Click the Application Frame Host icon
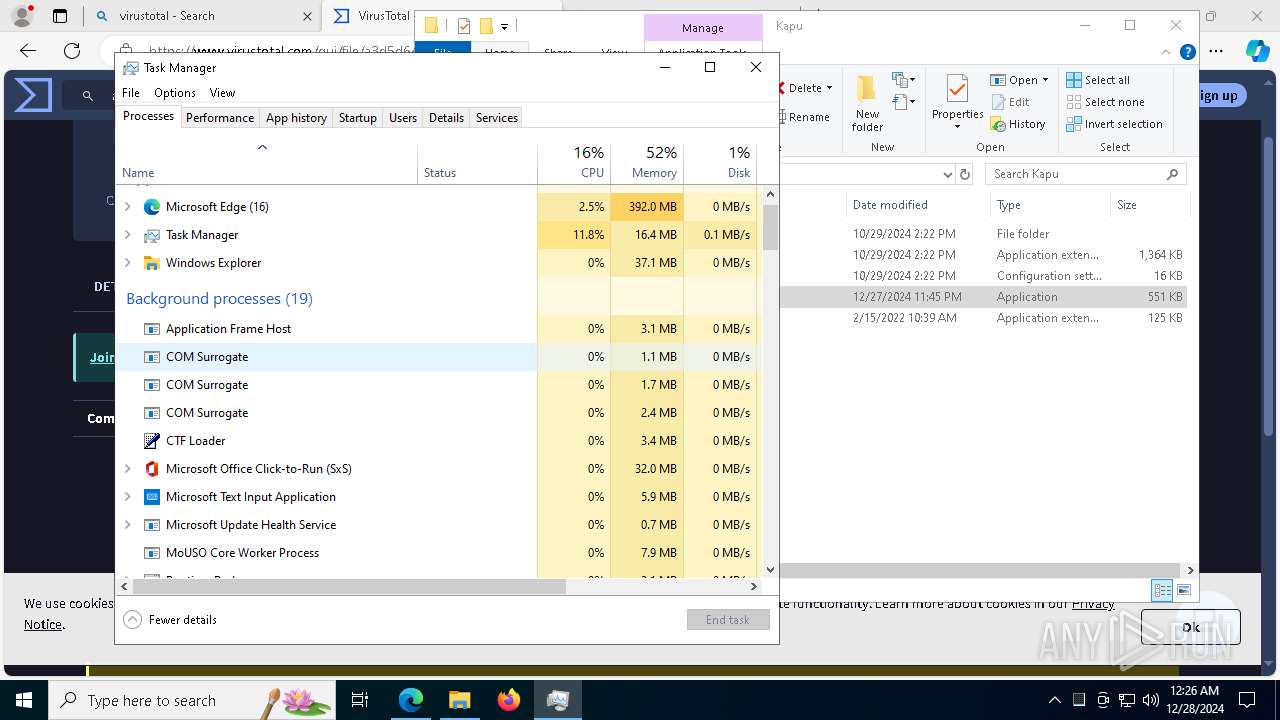Image resolution: width=1280 pixels, height=720 pixels. 152,329
